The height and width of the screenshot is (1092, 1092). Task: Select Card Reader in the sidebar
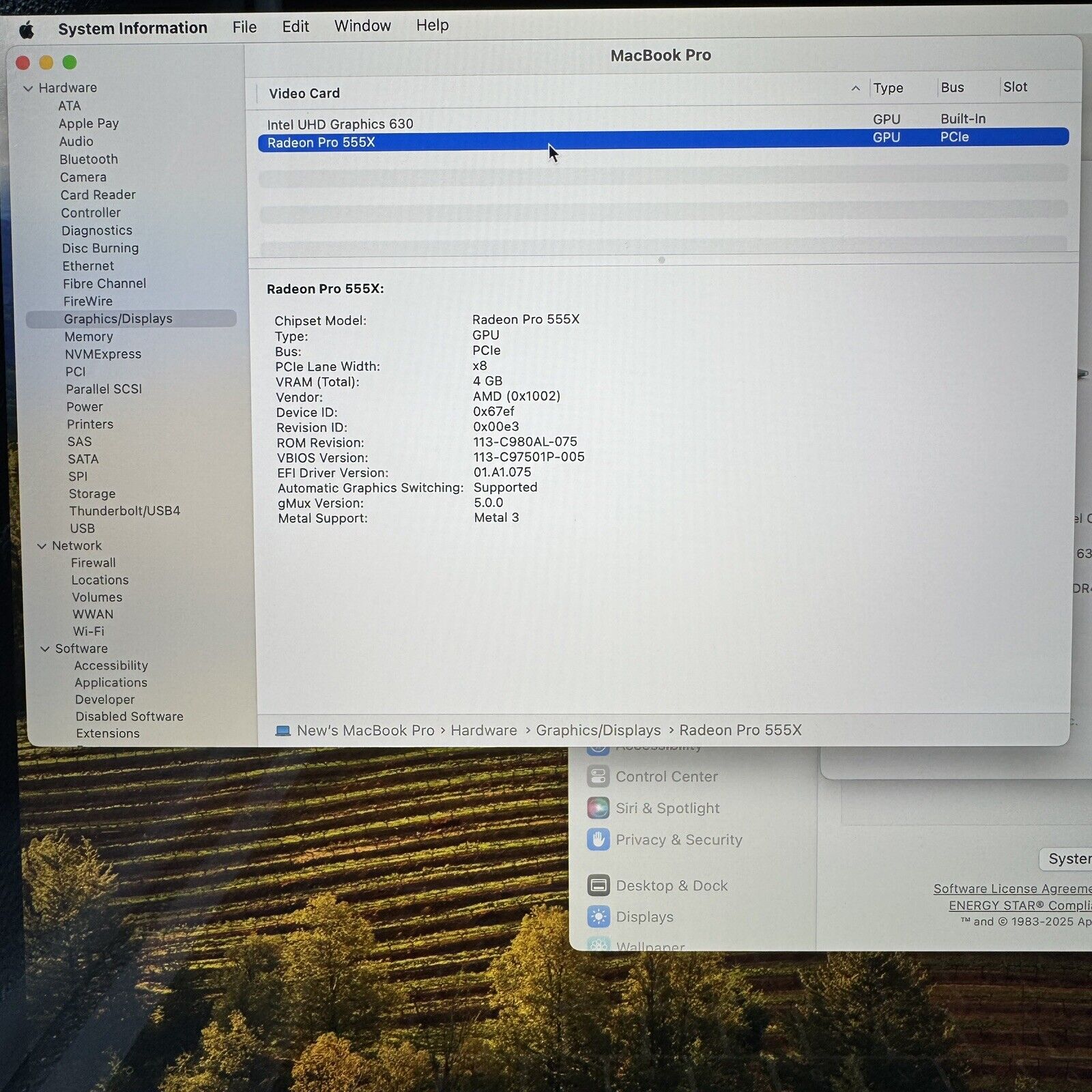pyautogui.click(x=98, y=195)
